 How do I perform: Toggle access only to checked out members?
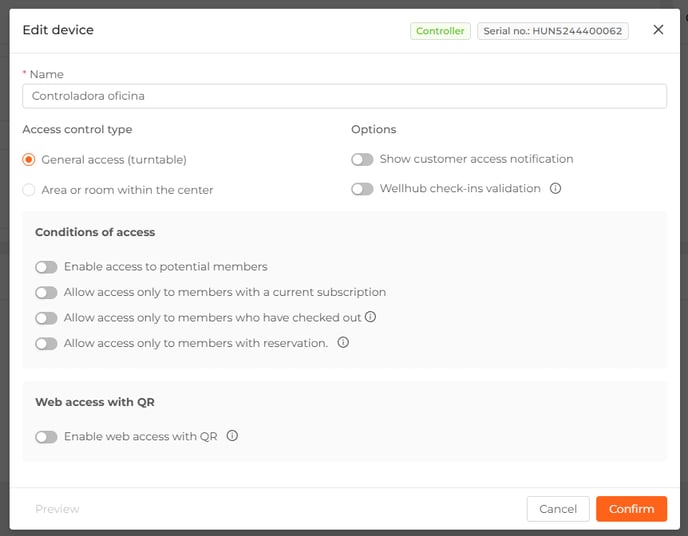click(46, 318)
